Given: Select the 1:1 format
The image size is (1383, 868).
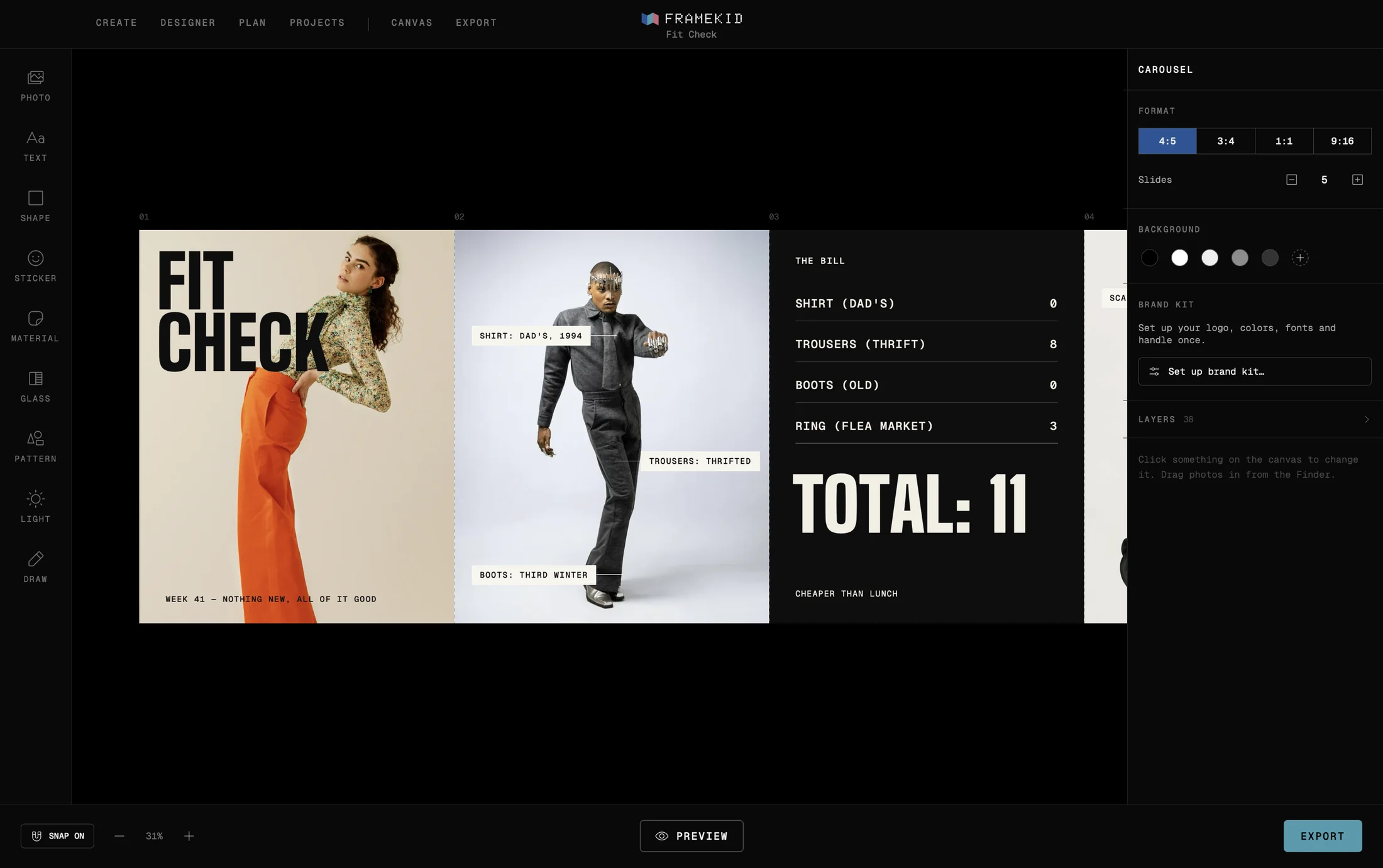Looking at the screenshot, I should [x=1284, y=141].
